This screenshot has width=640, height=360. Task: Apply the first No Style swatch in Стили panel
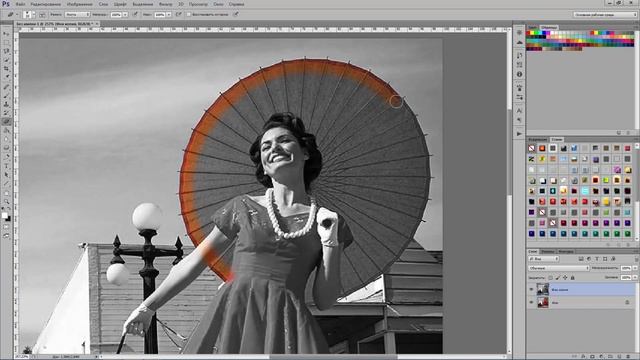[x=531, y=148]
